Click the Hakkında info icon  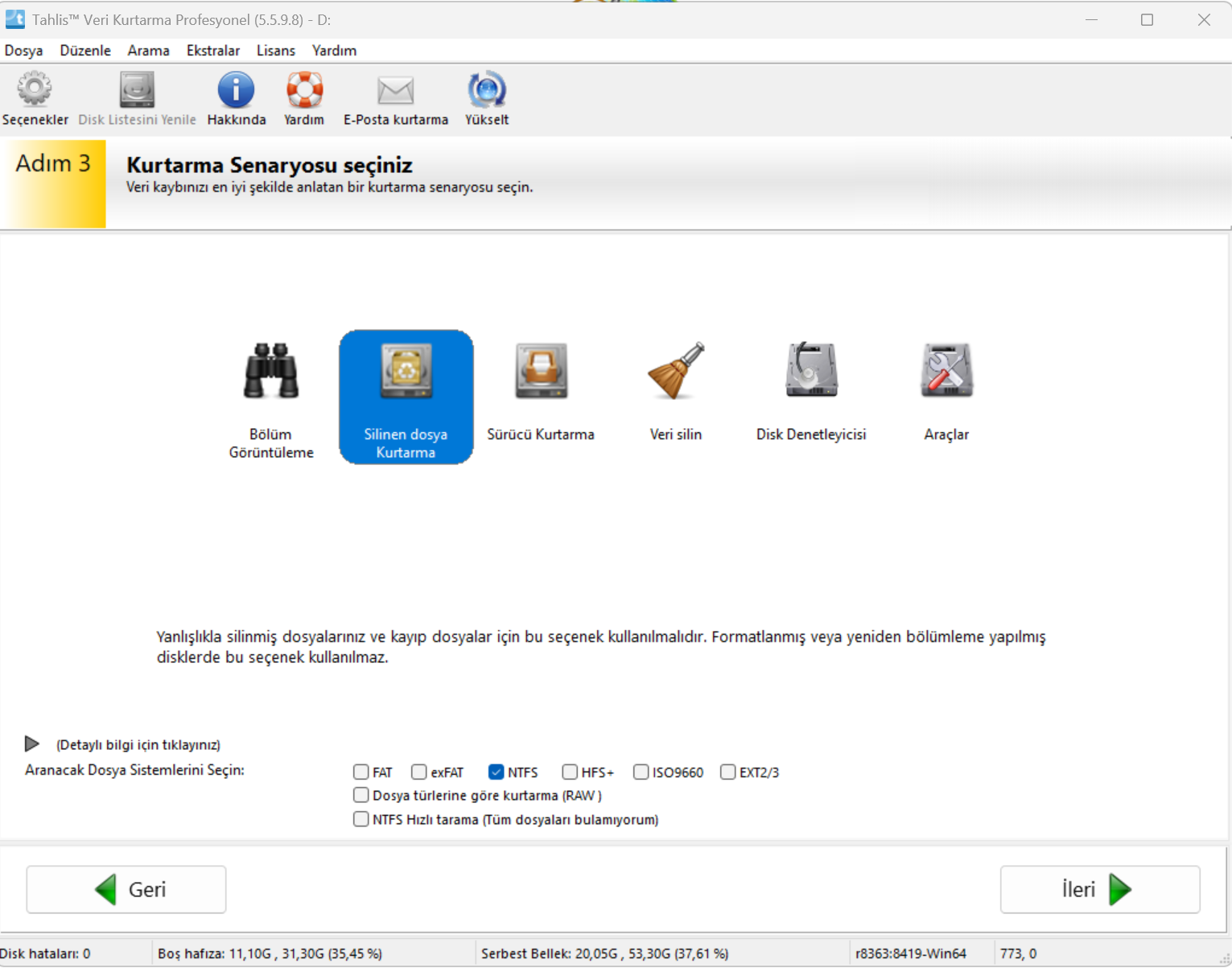tap(236, 90)
